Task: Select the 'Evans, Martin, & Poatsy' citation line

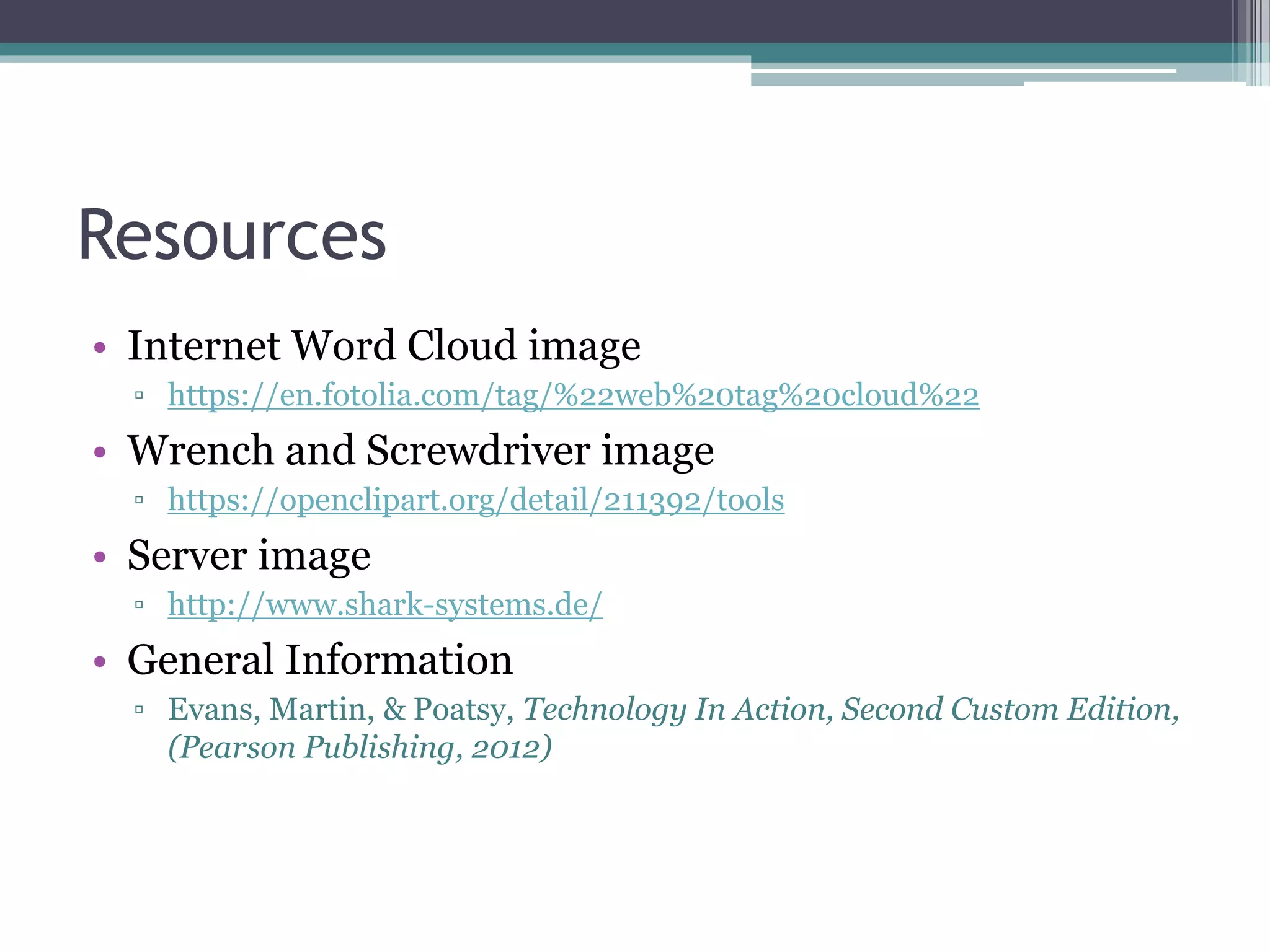Action: coord(673,710)
